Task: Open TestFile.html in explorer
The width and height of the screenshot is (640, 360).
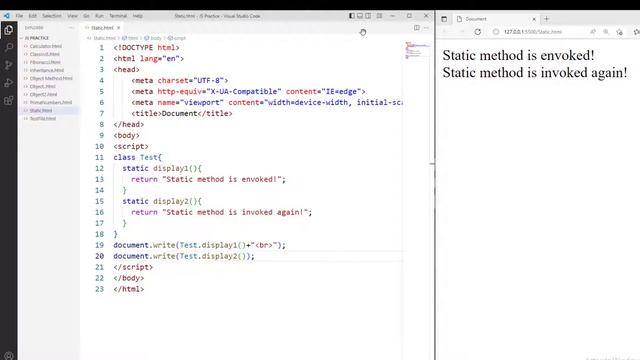Action: point(42,118)
